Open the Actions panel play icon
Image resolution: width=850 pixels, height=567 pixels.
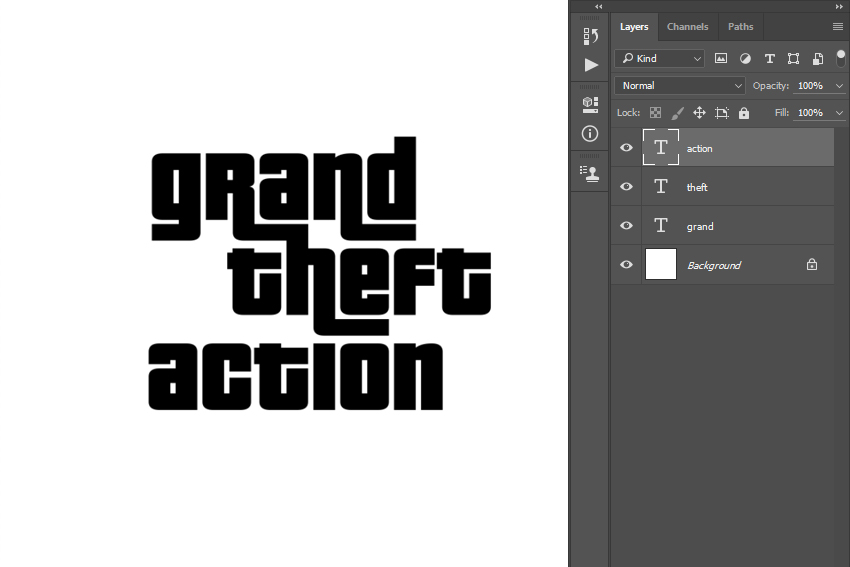tap(590, 65)
